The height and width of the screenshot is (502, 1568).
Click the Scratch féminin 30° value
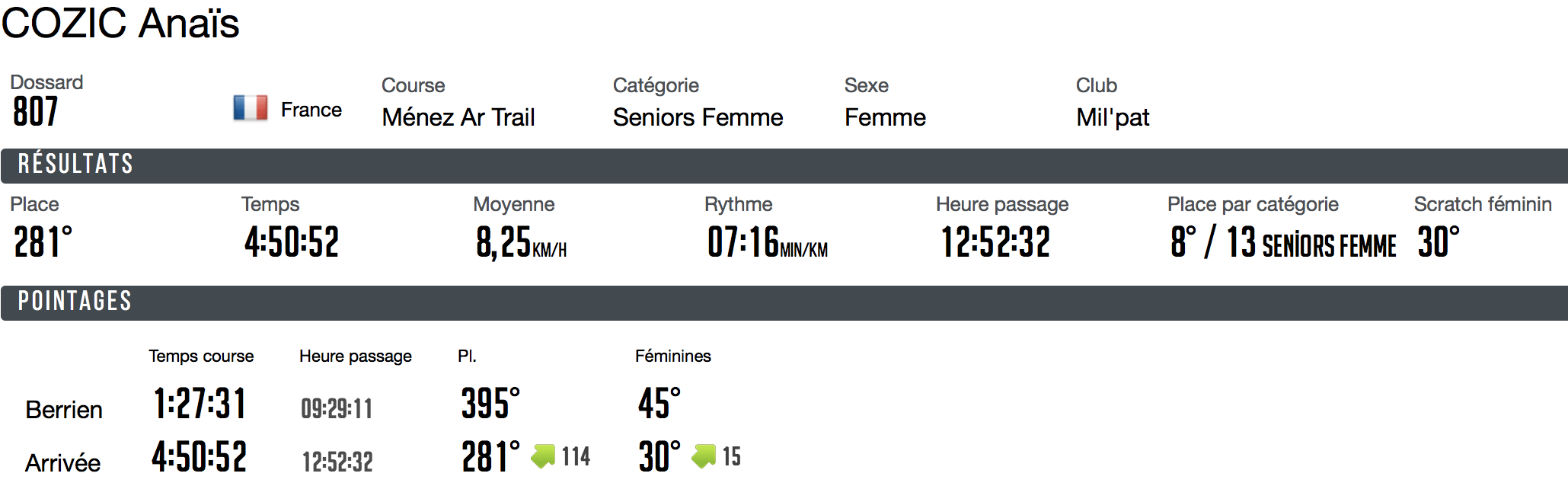click(x=1439, y=242)
